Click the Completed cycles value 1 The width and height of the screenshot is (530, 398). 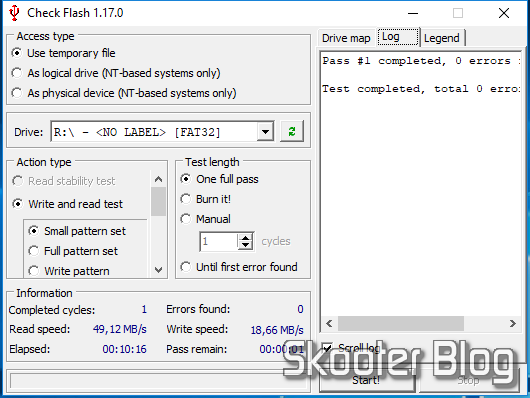tap(144, 309)
